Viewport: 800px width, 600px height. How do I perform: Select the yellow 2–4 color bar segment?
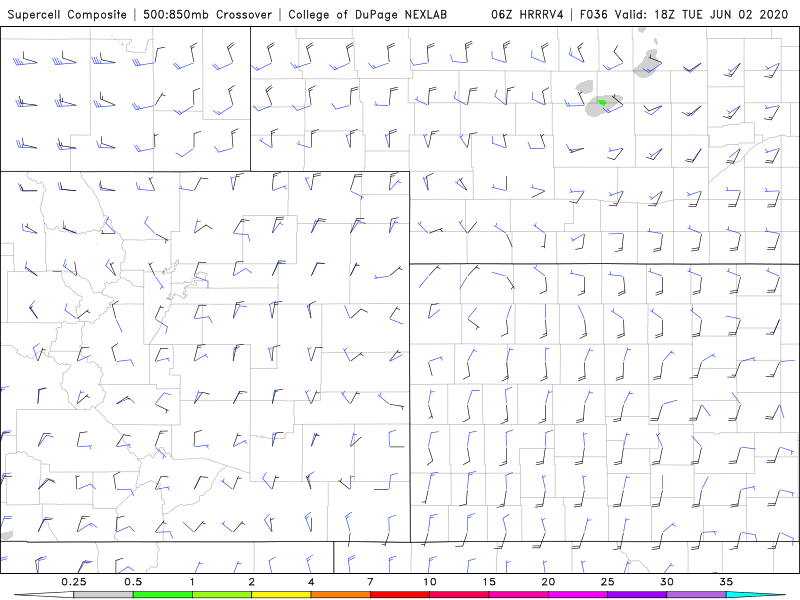click(281, 595)
